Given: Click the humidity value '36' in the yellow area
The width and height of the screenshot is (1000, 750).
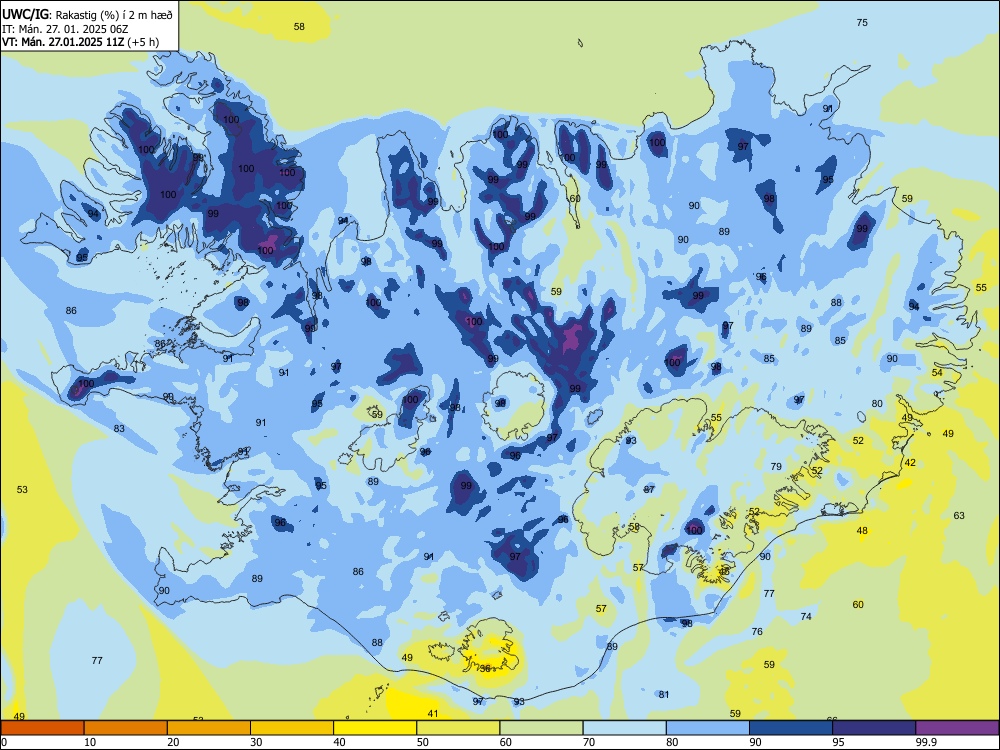Looking at the screenshot, I should click(x=485, y=668).
